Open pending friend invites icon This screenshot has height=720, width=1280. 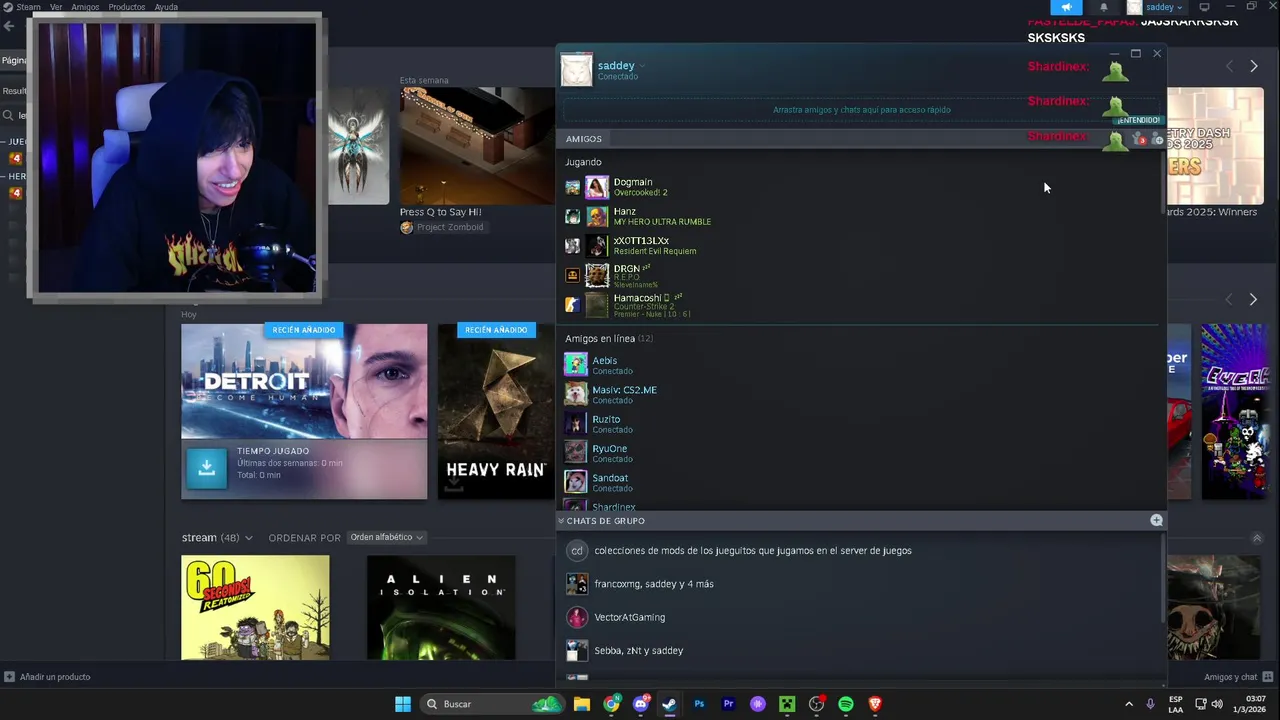pyautogui.click(x=1138, y=139)
